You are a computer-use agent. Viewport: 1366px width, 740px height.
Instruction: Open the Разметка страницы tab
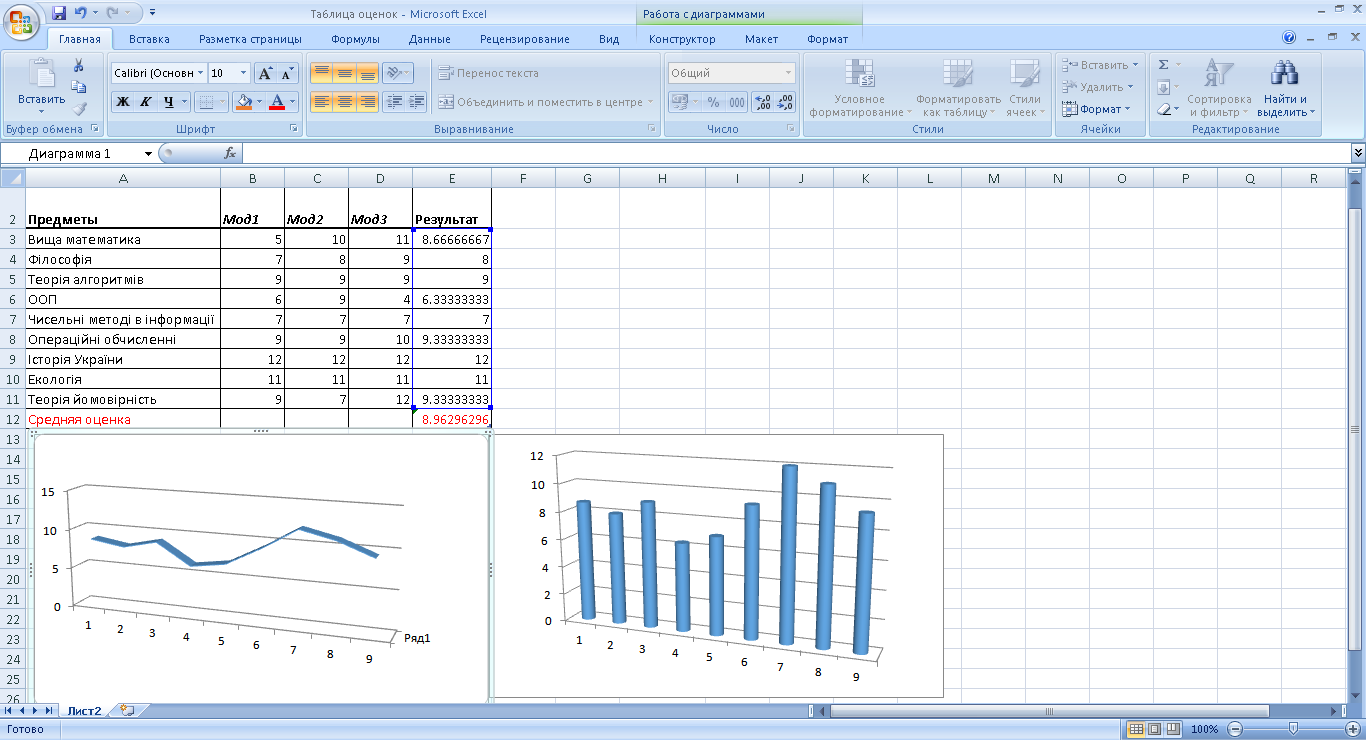[250, 39]
